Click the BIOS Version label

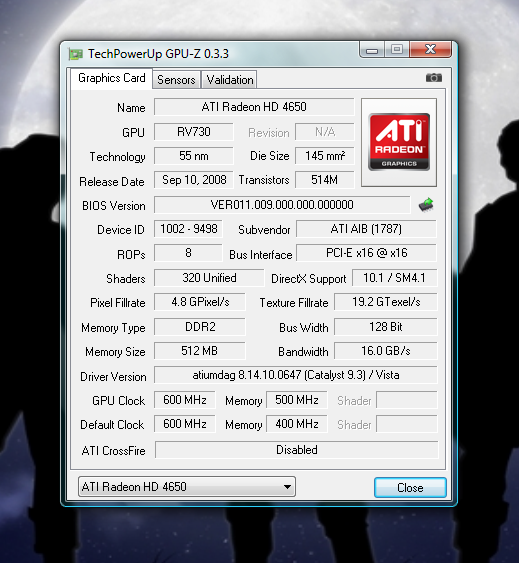point(114,206)
